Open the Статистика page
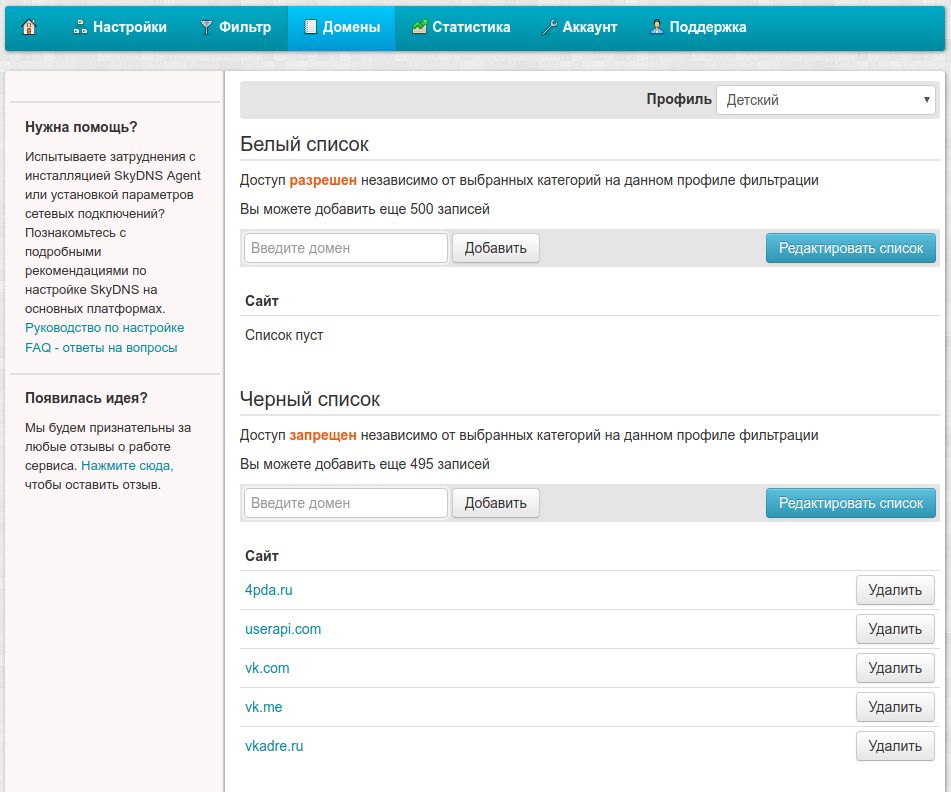Viewport: 951px width, 792px height. pos(461,27)
